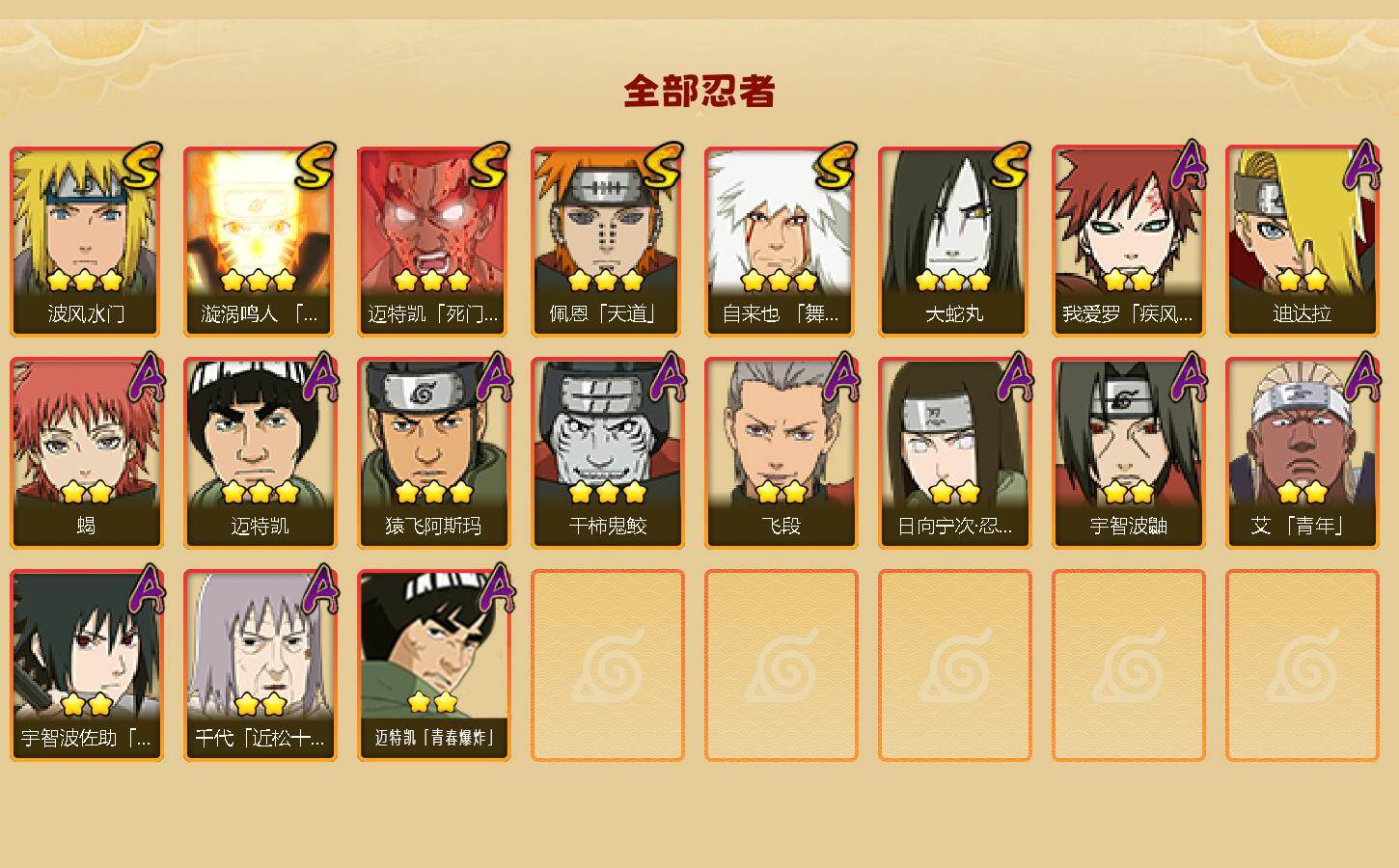The height and width of the screenshot is (868, 1399).
Task: Click the 迈特凯「青春爆炸」 card
Action: (434, 665)
